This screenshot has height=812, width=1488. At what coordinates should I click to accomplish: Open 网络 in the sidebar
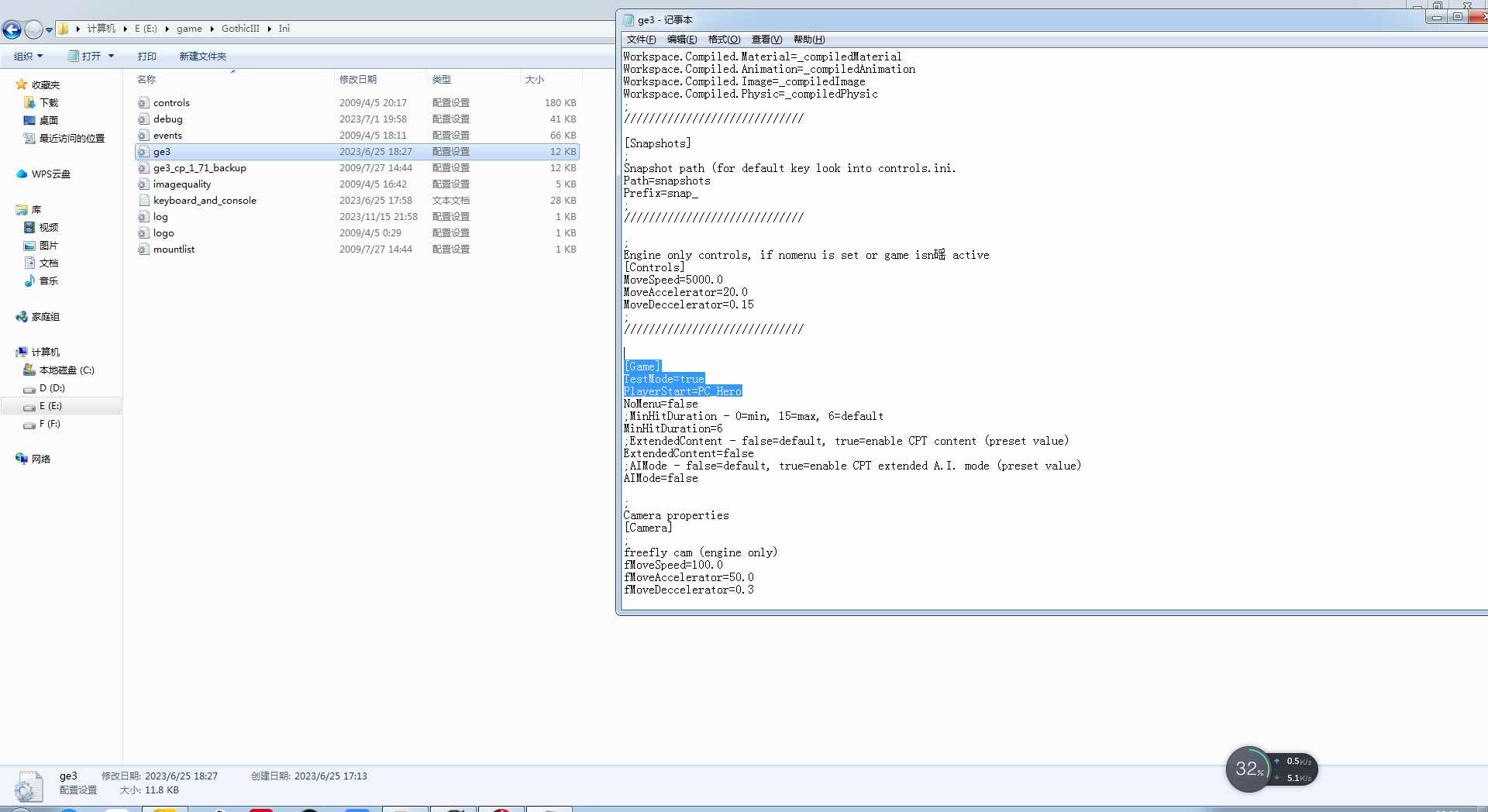coord(40,459)
